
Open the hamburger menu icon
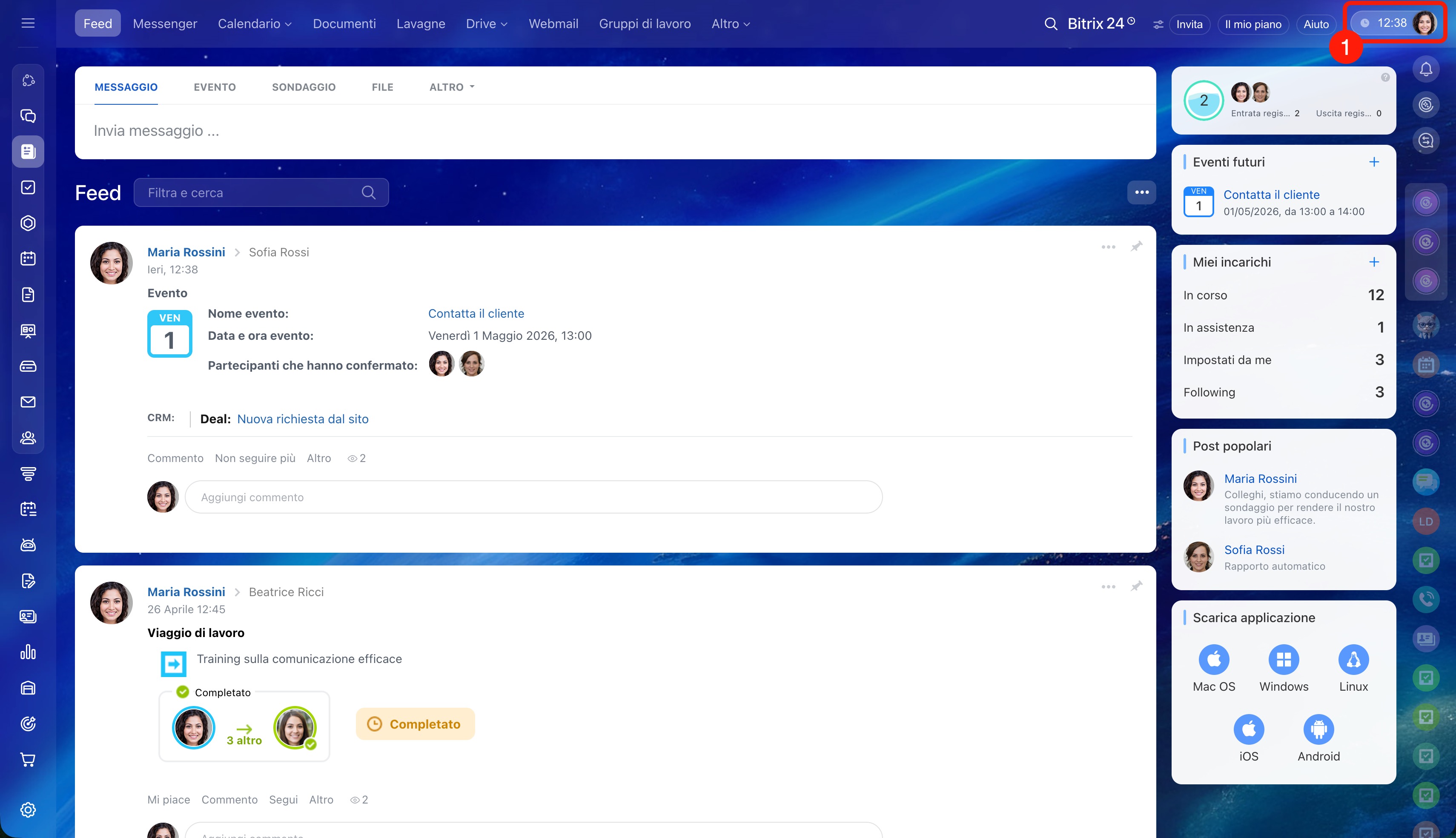(x=28, y=23)
